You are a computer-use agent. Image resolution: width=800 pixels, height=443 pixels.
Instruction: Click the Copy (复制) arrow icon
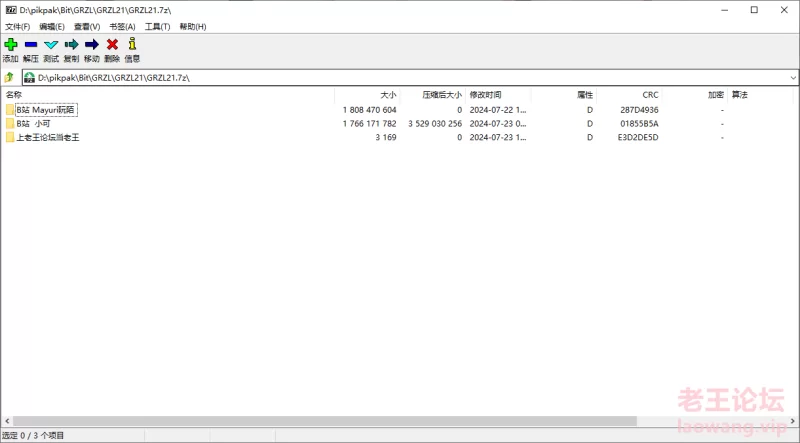click(71, 44)
